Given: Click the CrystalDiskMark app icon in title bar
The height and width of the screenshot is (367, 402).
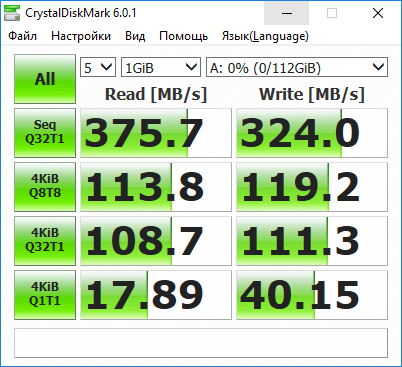Looking at the screenshot, I should click(x=12, y=13).
